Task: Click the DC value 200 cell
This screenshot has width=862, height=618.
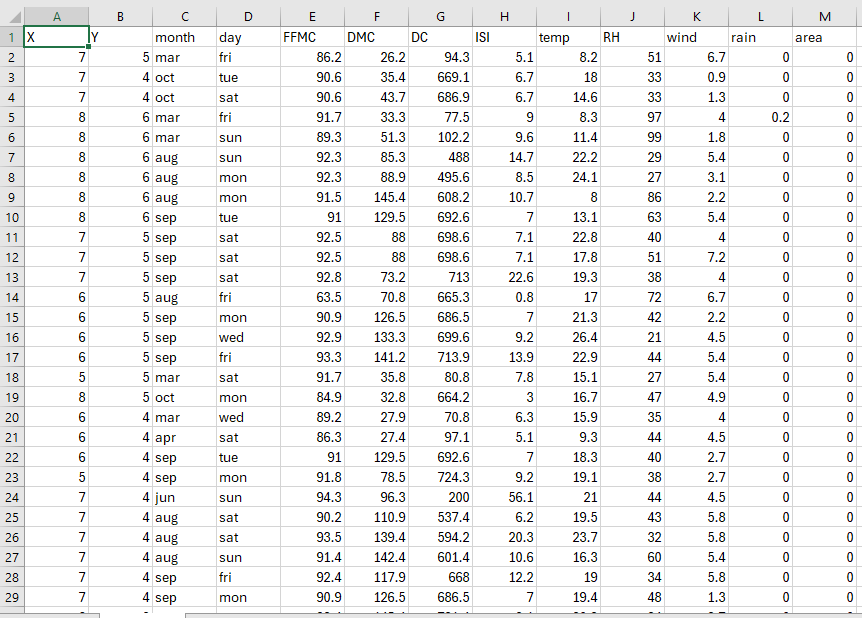Action: [440, 498]
